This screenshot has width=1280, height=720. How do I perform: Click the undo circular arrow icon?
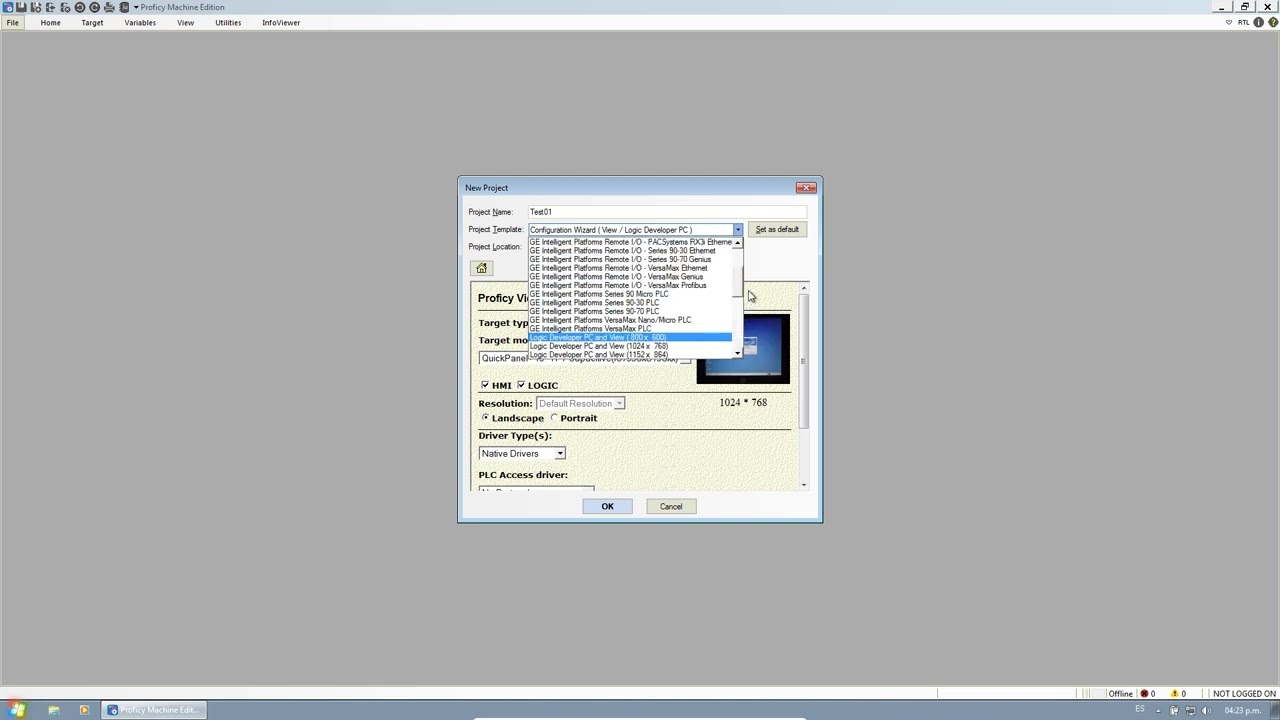coord(80,7)
